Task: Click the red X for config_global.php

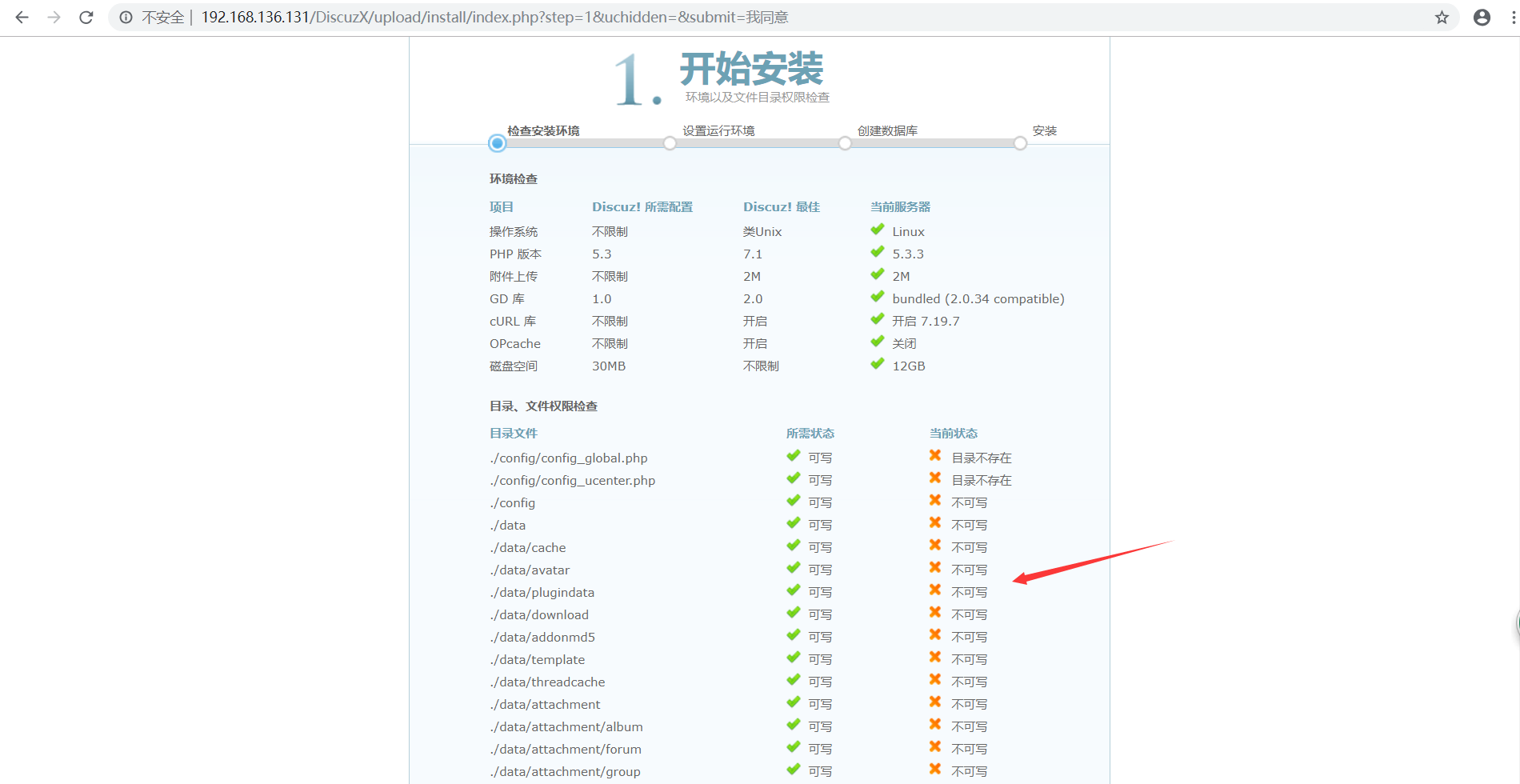Action: coord(934,455)
